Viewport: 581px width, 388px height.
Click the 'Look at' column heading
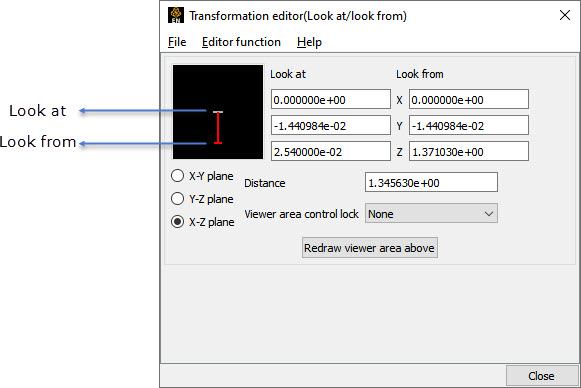point(288,74)
